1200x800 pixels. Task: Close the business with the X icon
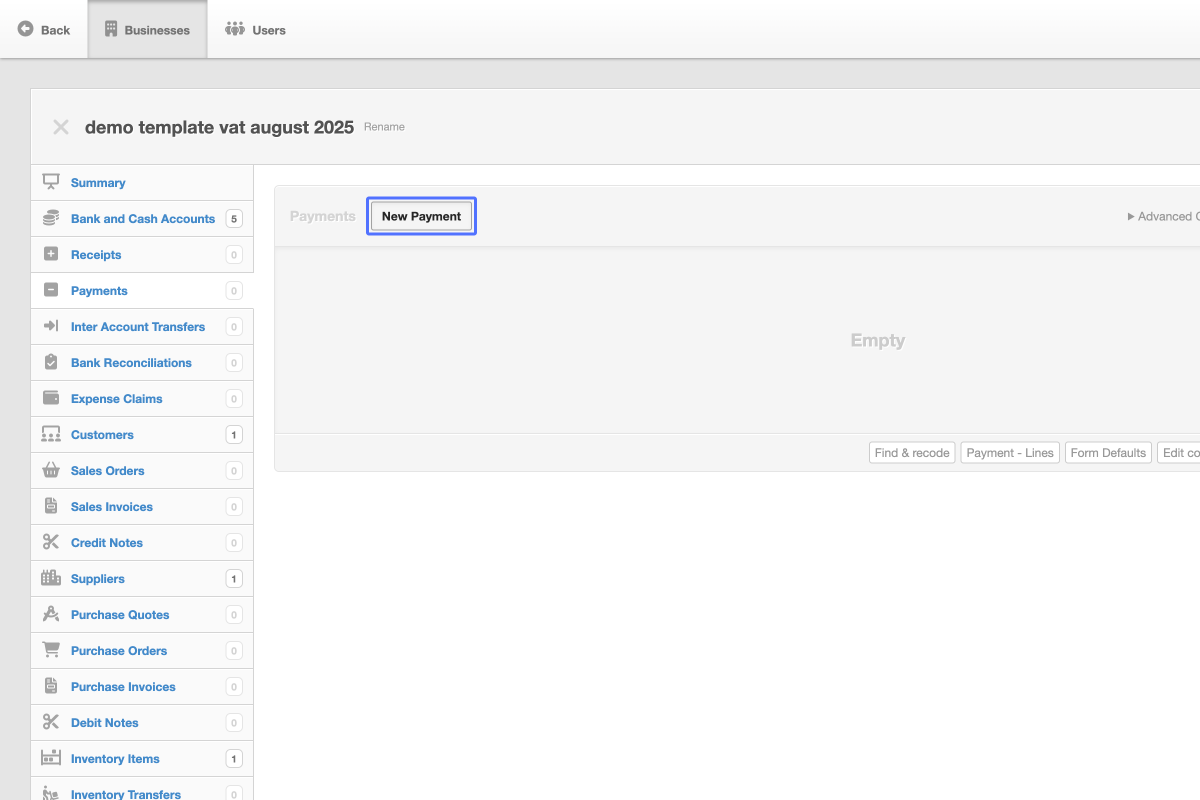coord(61,127)
